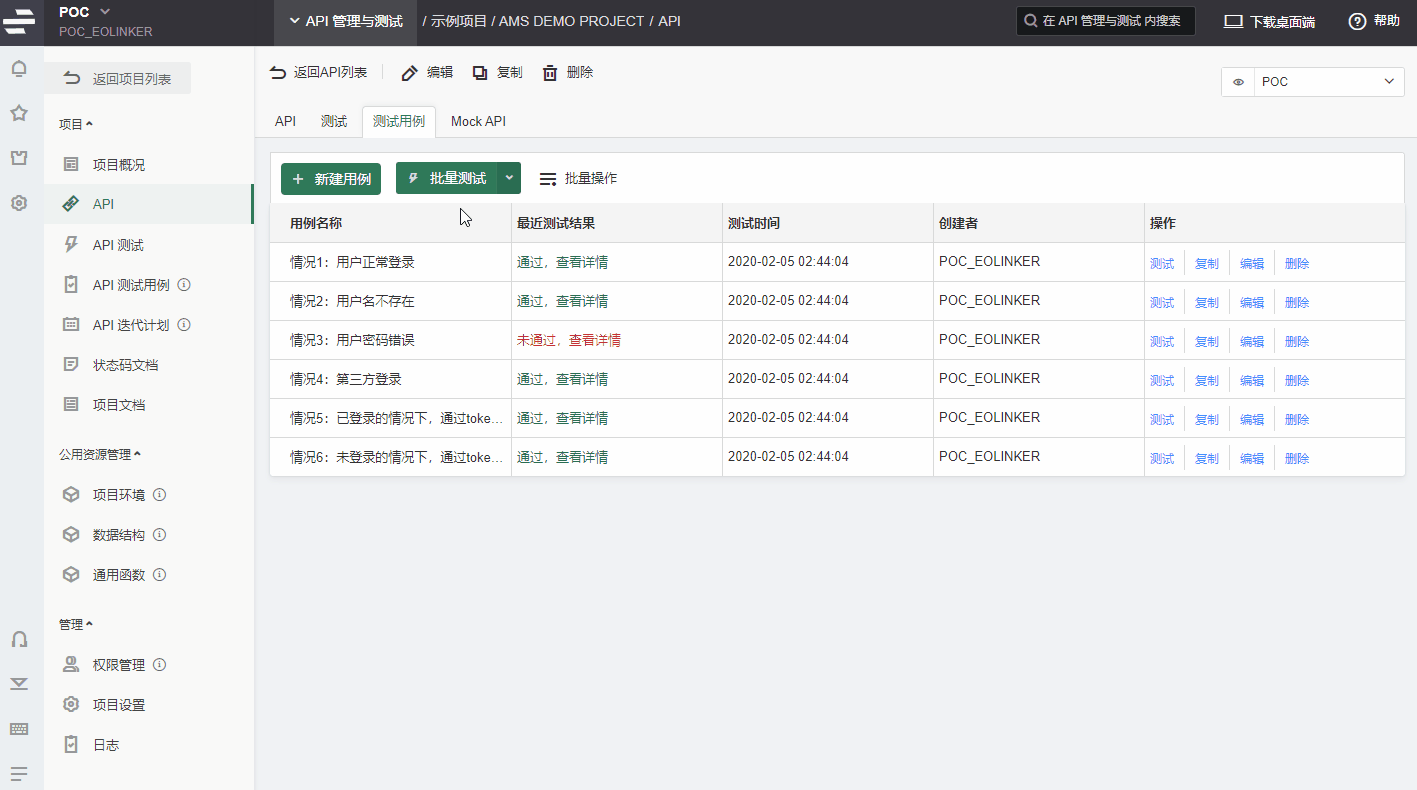This screenshot has width=1417, height=790.
Task: Expand the 批量测试 dropdown arrow
Action: click(510, 178)
